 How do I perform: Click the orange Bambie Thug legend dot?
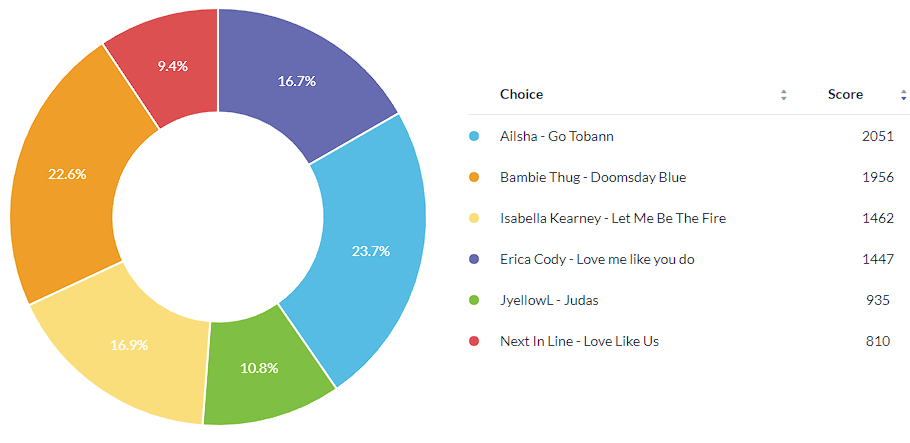coord(474,177)
